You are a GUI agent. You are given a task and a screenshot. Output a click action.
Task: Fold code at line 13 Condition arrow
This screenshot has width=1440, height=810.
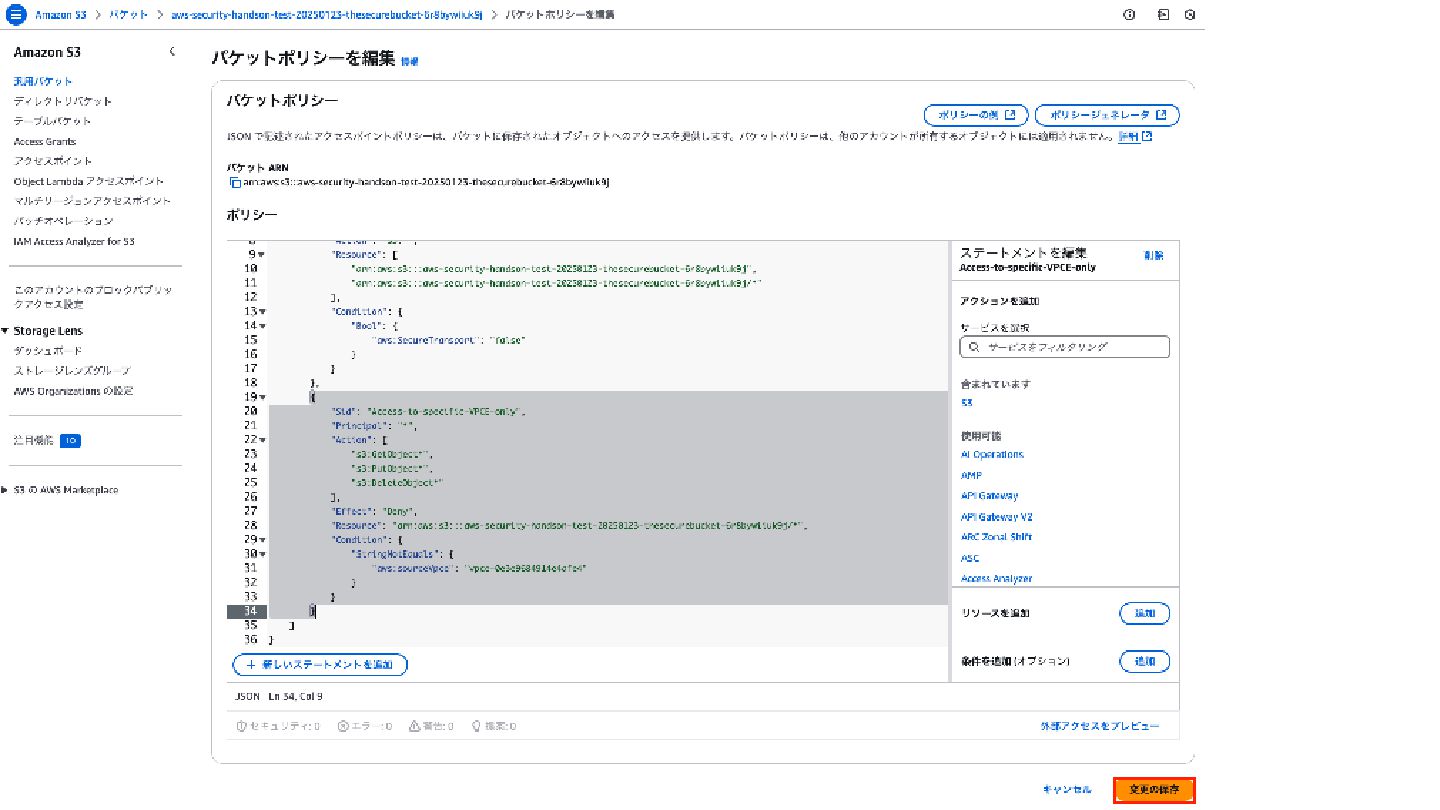point(262,311)
